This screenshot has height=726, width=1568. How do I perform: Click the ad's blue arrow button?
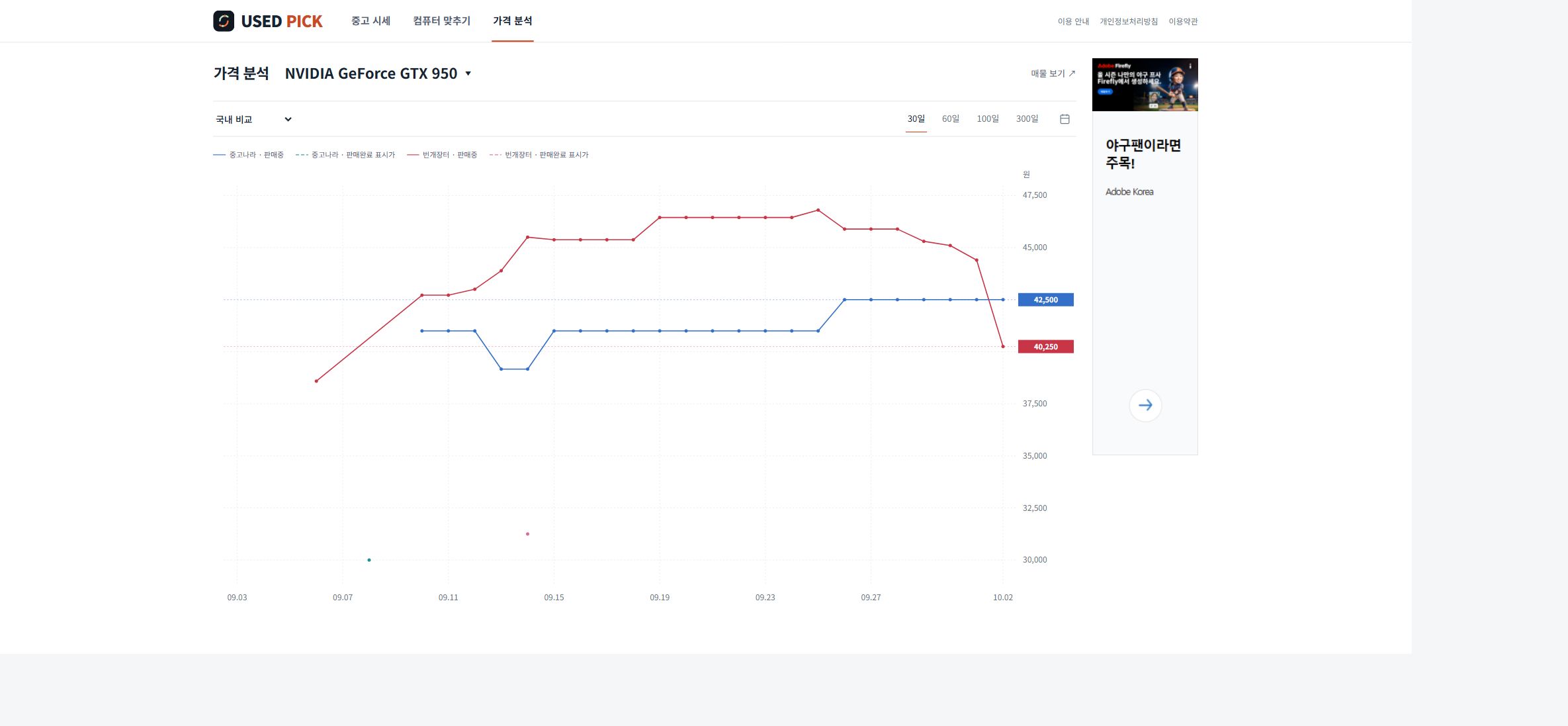pyautogui.click(x=1145, y=405)
